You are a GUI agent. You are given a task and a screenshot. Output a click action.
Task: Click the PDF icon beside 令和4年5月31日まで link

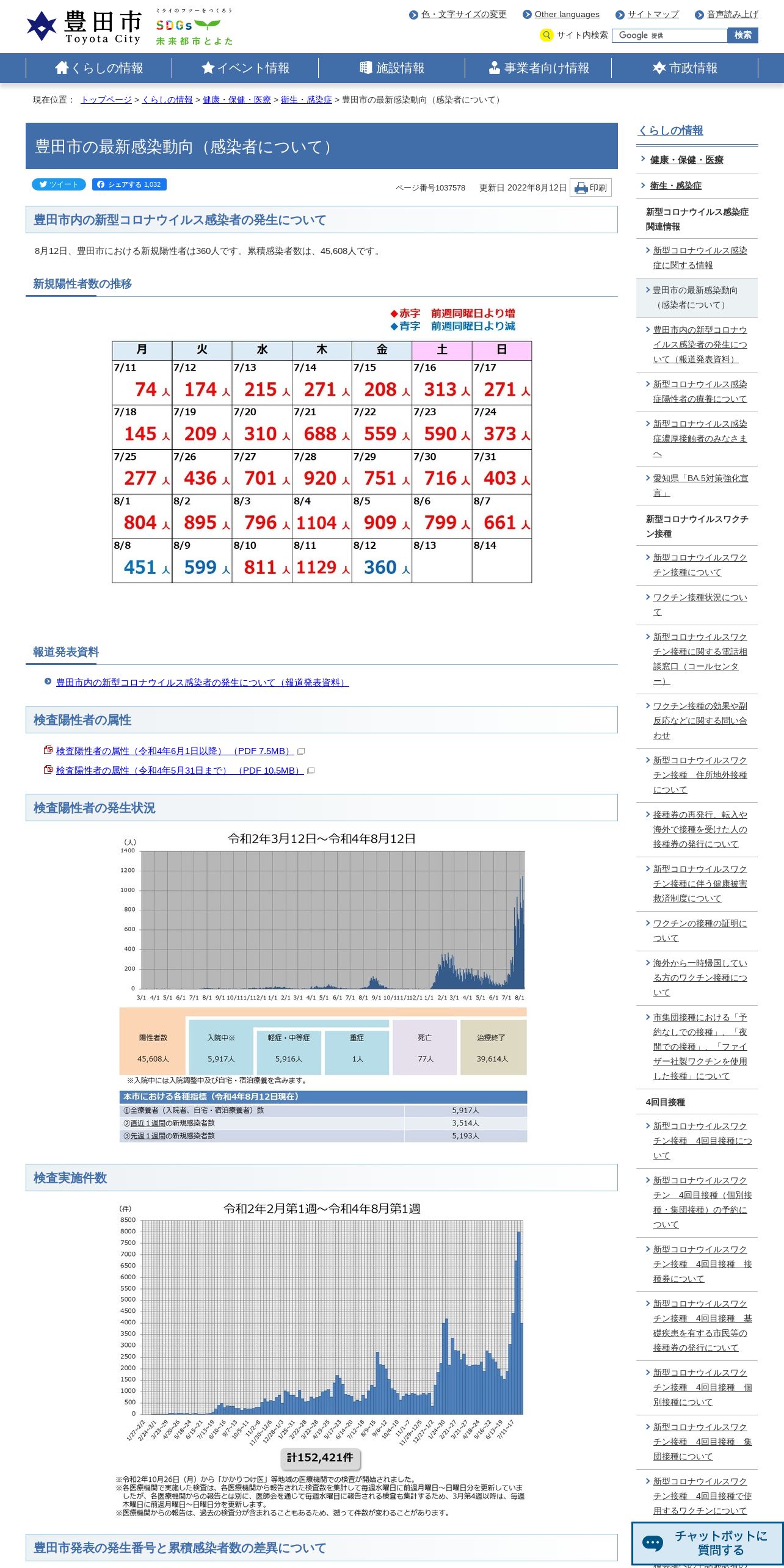48,770
